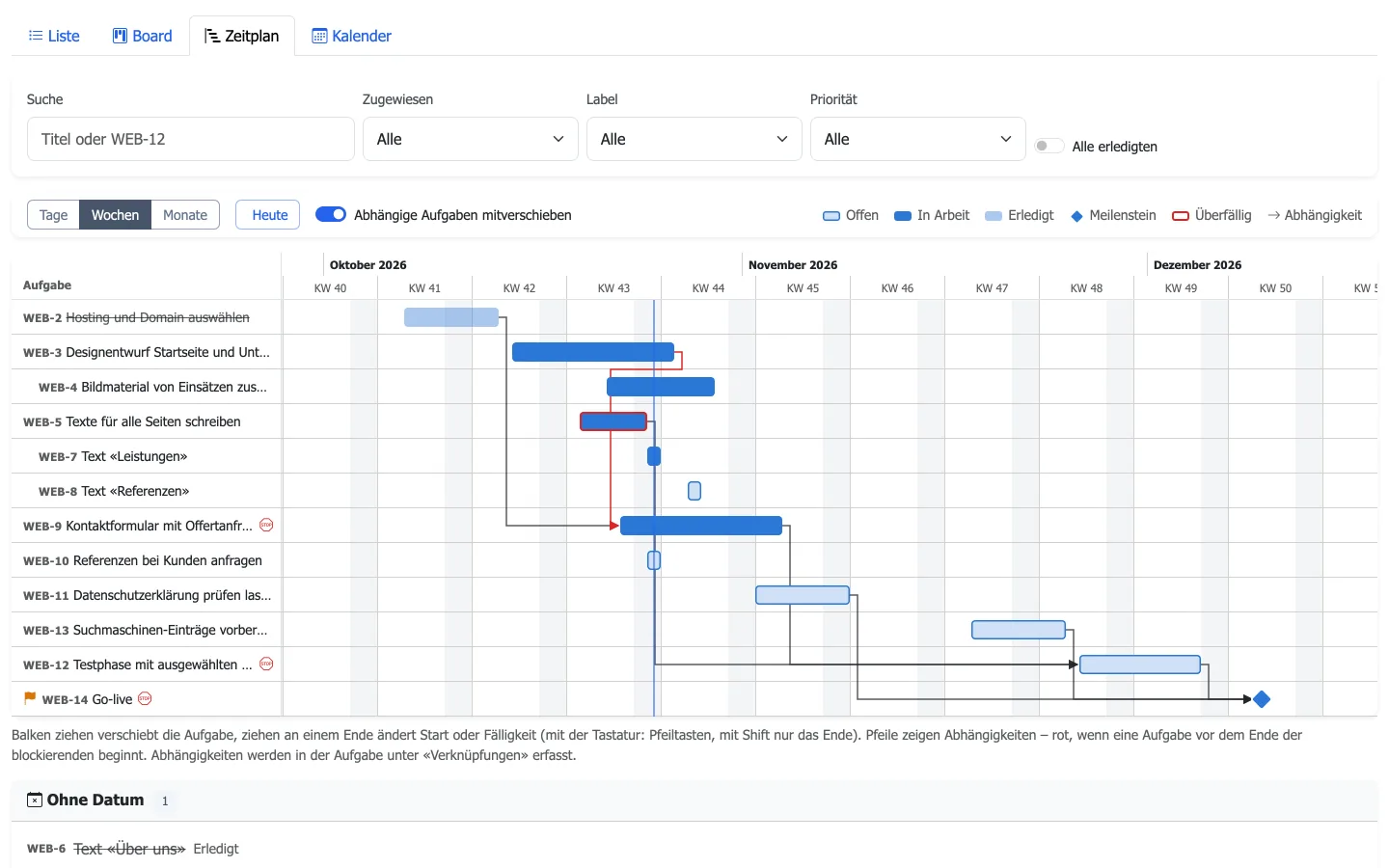This screenshot has width=1389, height=868.
Task: Click the calendar icon beside Ohne Datum
Action: [35, 800]
